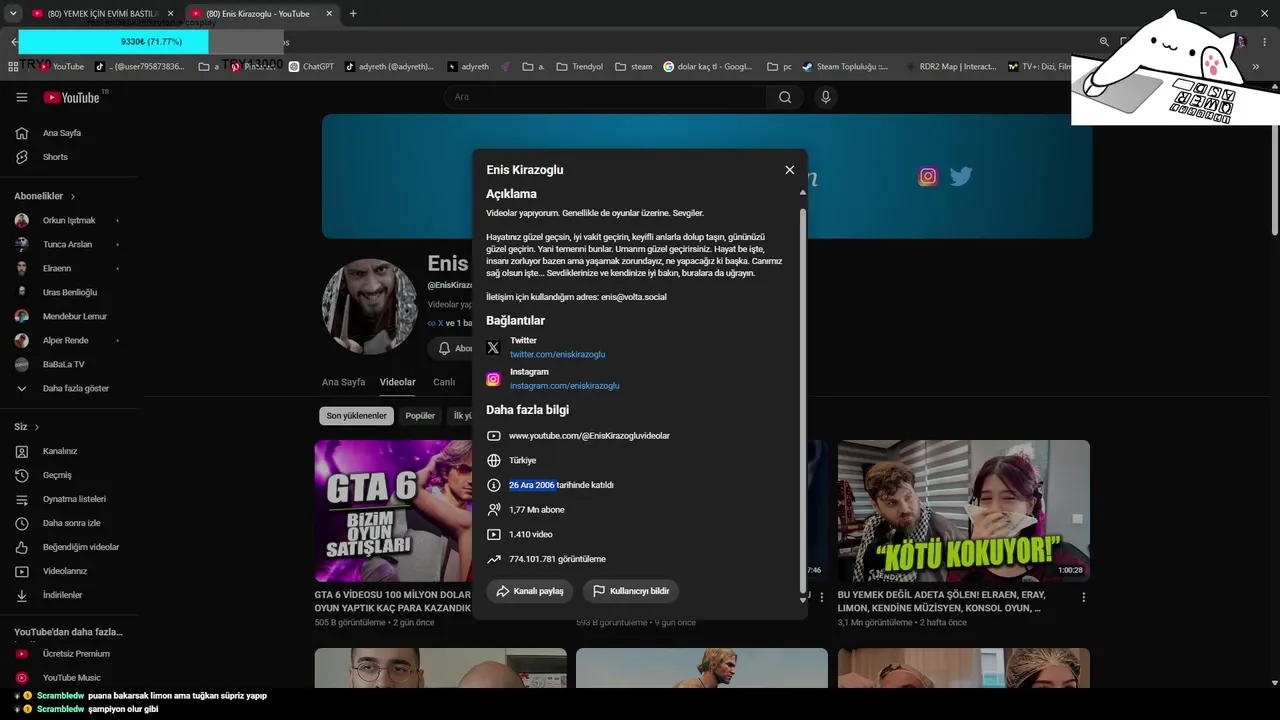This screenshot has width=1280, height=720.
Task: Click the YouTube logo
Action: click(72, 97)
